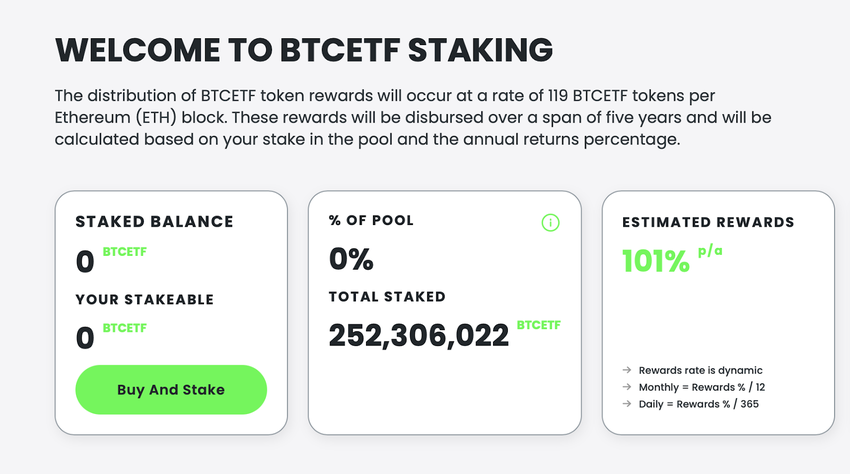Screen dimensions: 850x474
Task: Click the BTCETF label beside total staked number
Action: [539, 325]
